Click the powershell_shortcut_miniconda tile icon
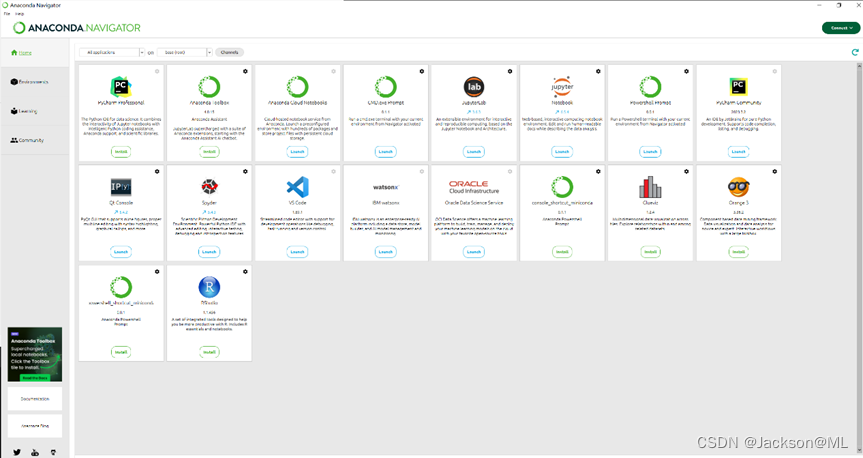Image resolution: width=863 pixels, height=458 pixels. 121,287
